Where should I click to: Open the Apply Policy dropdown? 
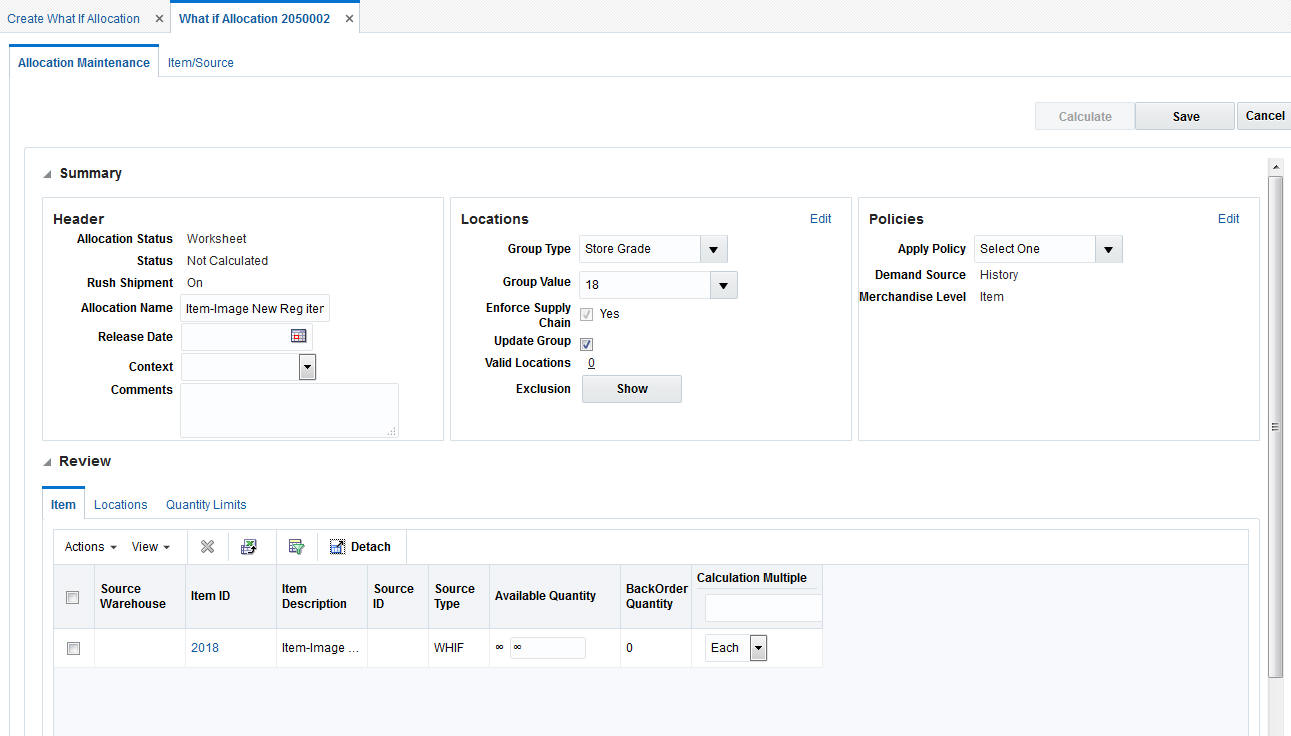(1108, 248)
